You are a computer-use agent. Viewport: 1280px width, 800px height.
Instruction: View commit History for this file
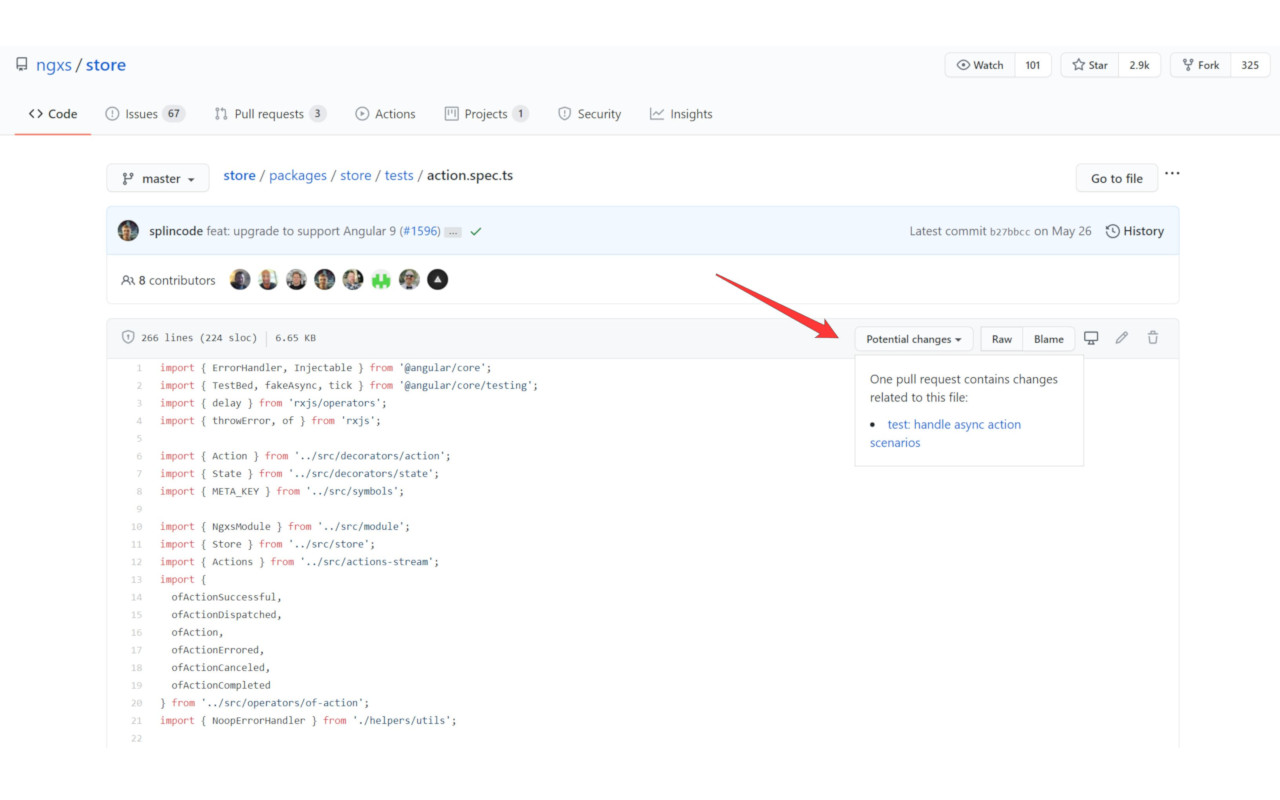1134,230
